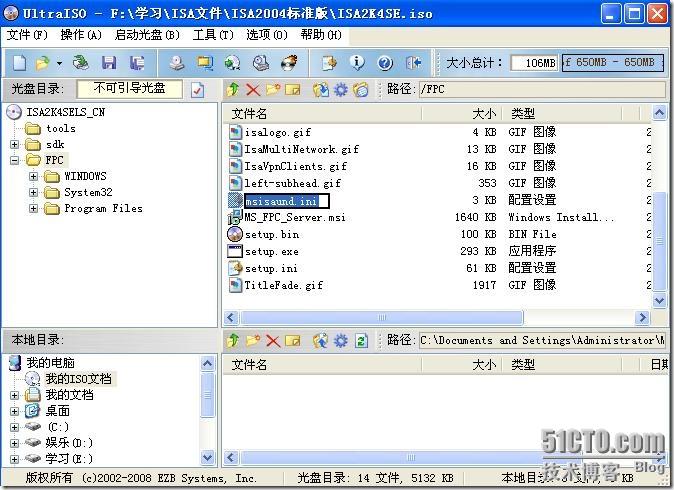Click gear properties icon in disc pane
This screenshot has width=674, height=490.
coord(341,89)
